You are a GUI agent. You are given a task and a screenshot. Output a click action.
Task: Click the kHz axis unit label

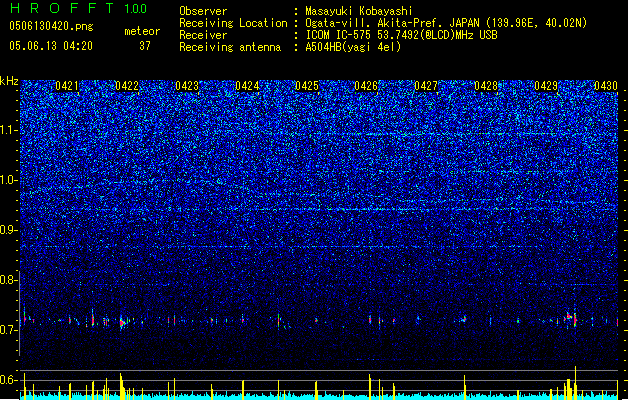pos(9,81)
